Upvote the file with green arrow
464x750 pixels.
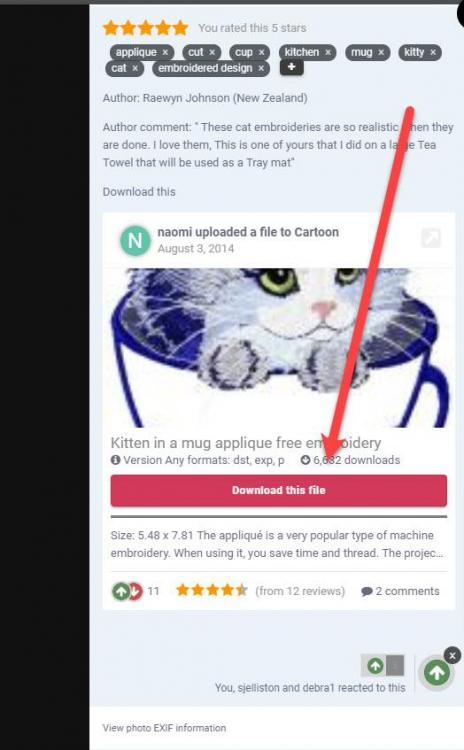click(121, 592)
